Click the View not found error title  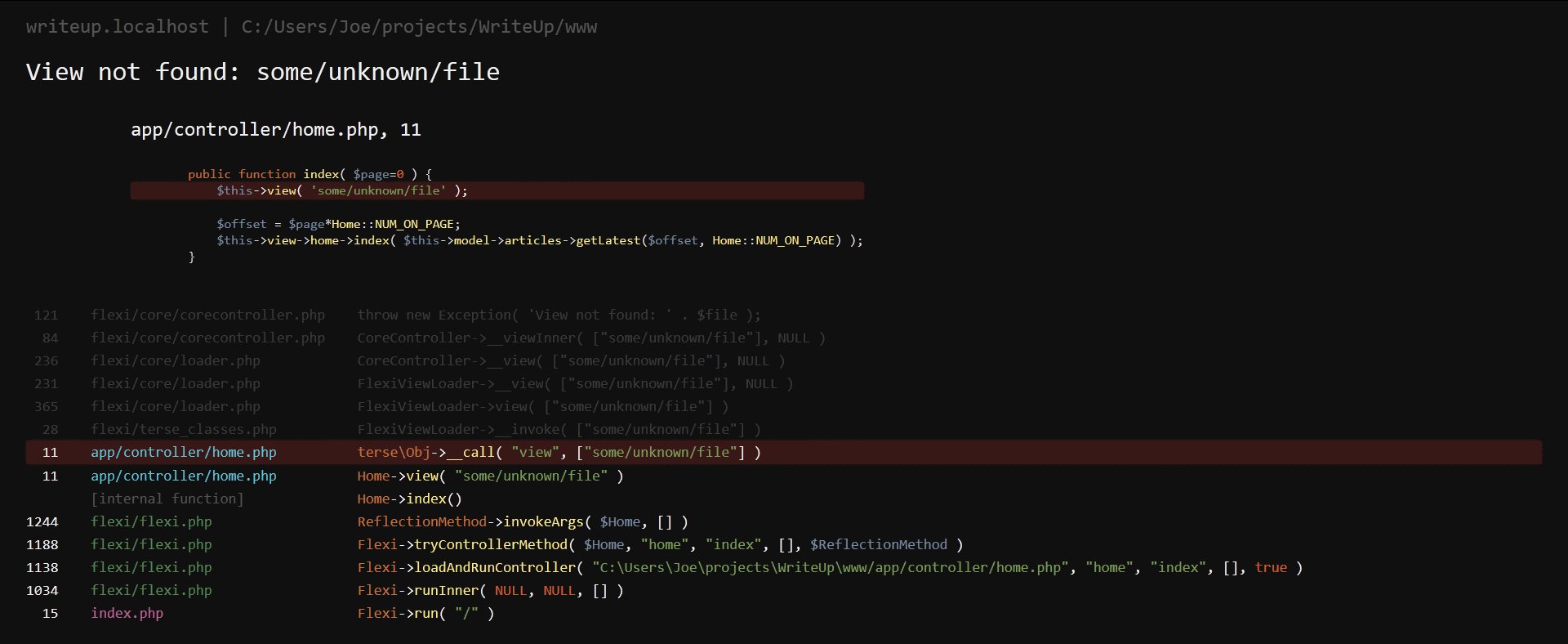pos(263,72)
